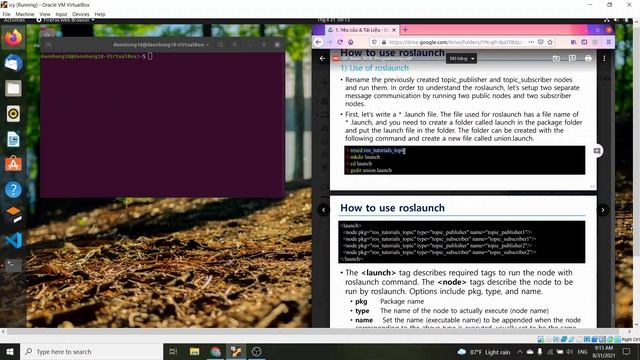
Task: Show hidden Windows tray icons
Action: click(x=520, y=351)
